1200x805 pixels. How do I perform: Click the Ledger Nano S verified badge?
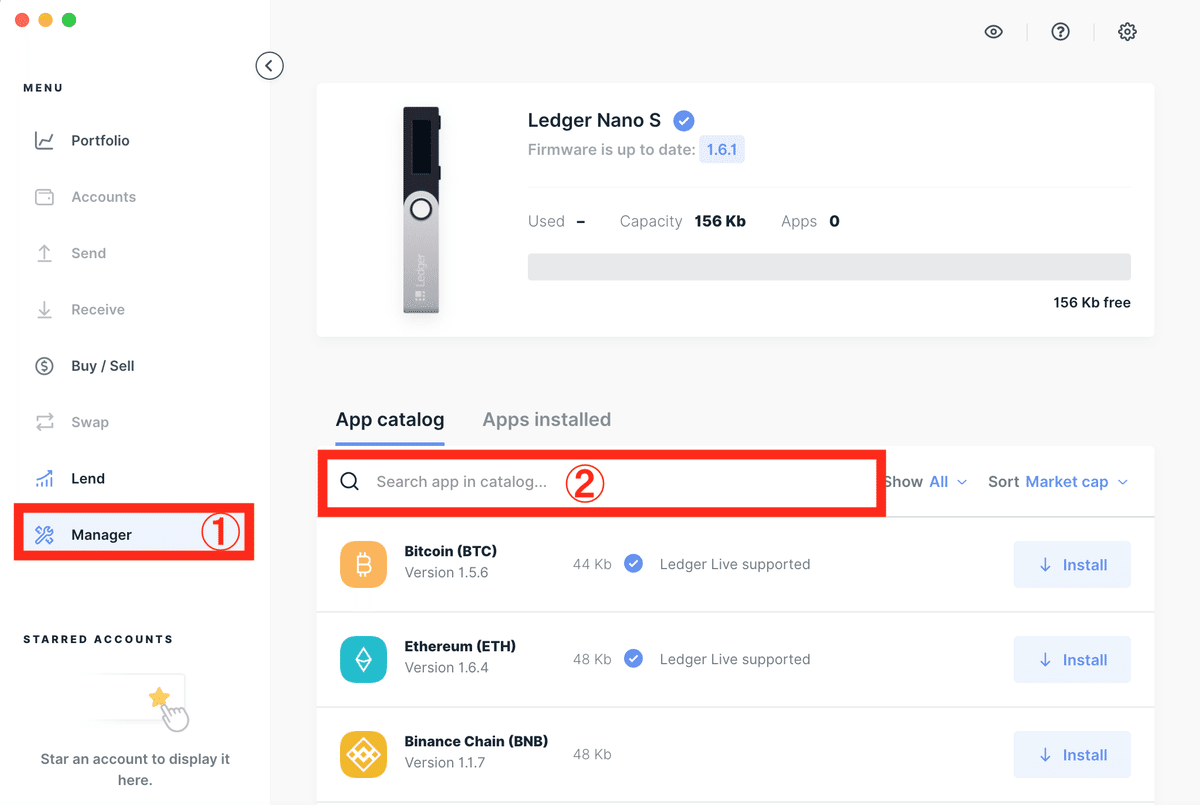[683, 121]
